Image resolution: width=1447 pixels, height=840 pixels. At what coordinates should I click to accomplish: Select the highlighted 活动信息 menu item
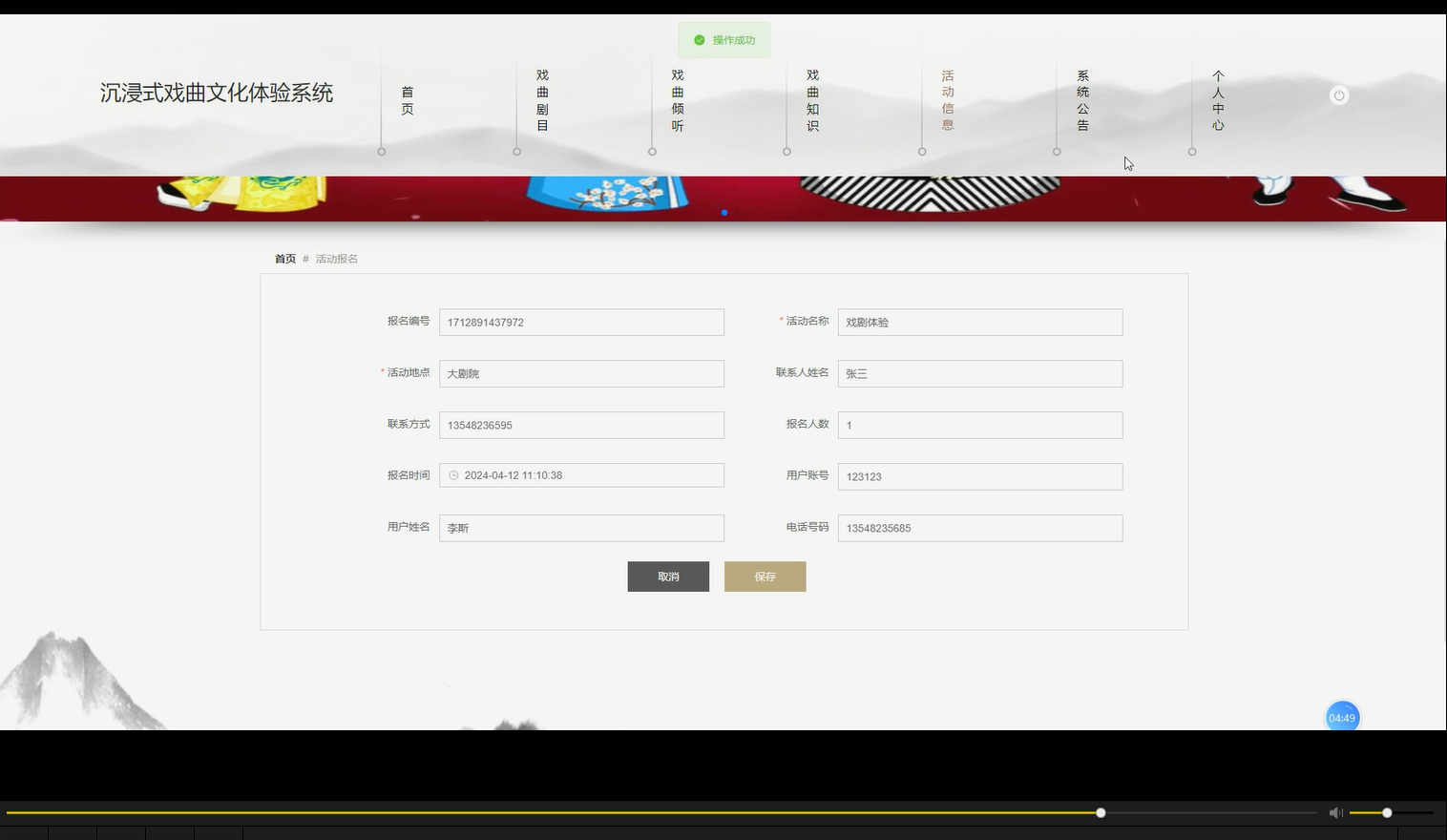[946, 100]
